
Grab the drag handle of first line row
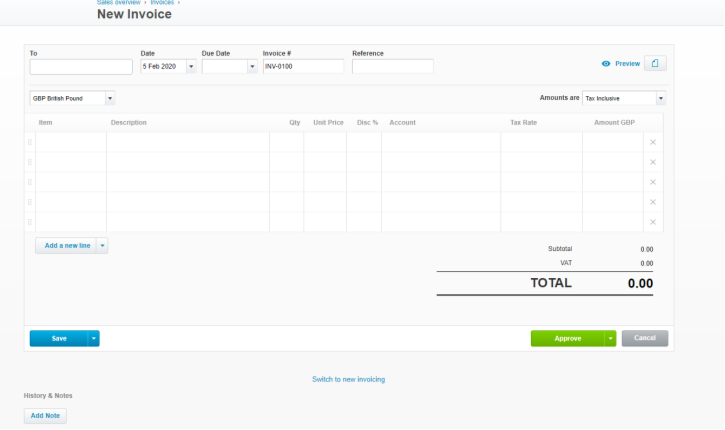coord(30,142)
